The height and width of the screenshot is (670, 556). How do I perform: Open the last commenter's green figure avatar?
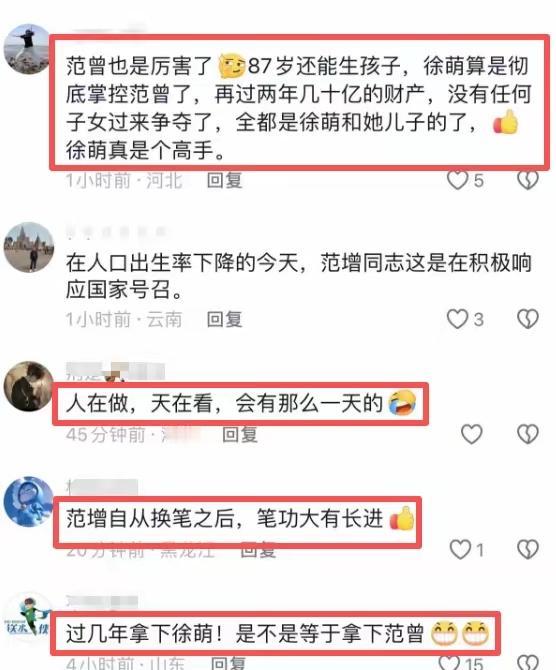[x=29, y=617]
